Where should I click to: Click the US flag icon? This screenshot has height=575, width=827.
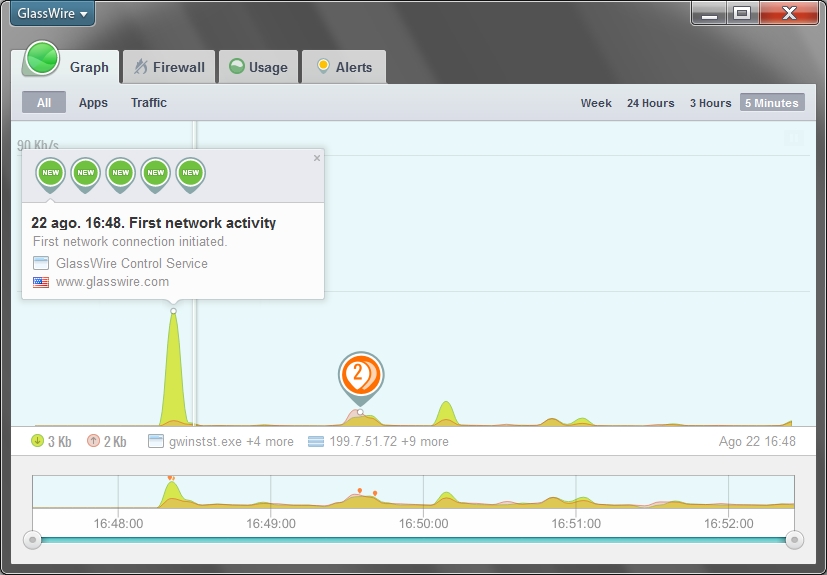click(x=41, y=282)
